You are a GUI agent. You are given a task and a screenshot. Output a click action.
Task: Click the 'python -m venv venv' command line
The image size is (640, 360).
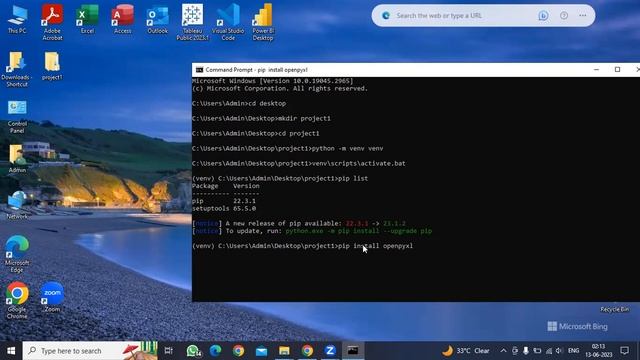[x=287, y=149]
